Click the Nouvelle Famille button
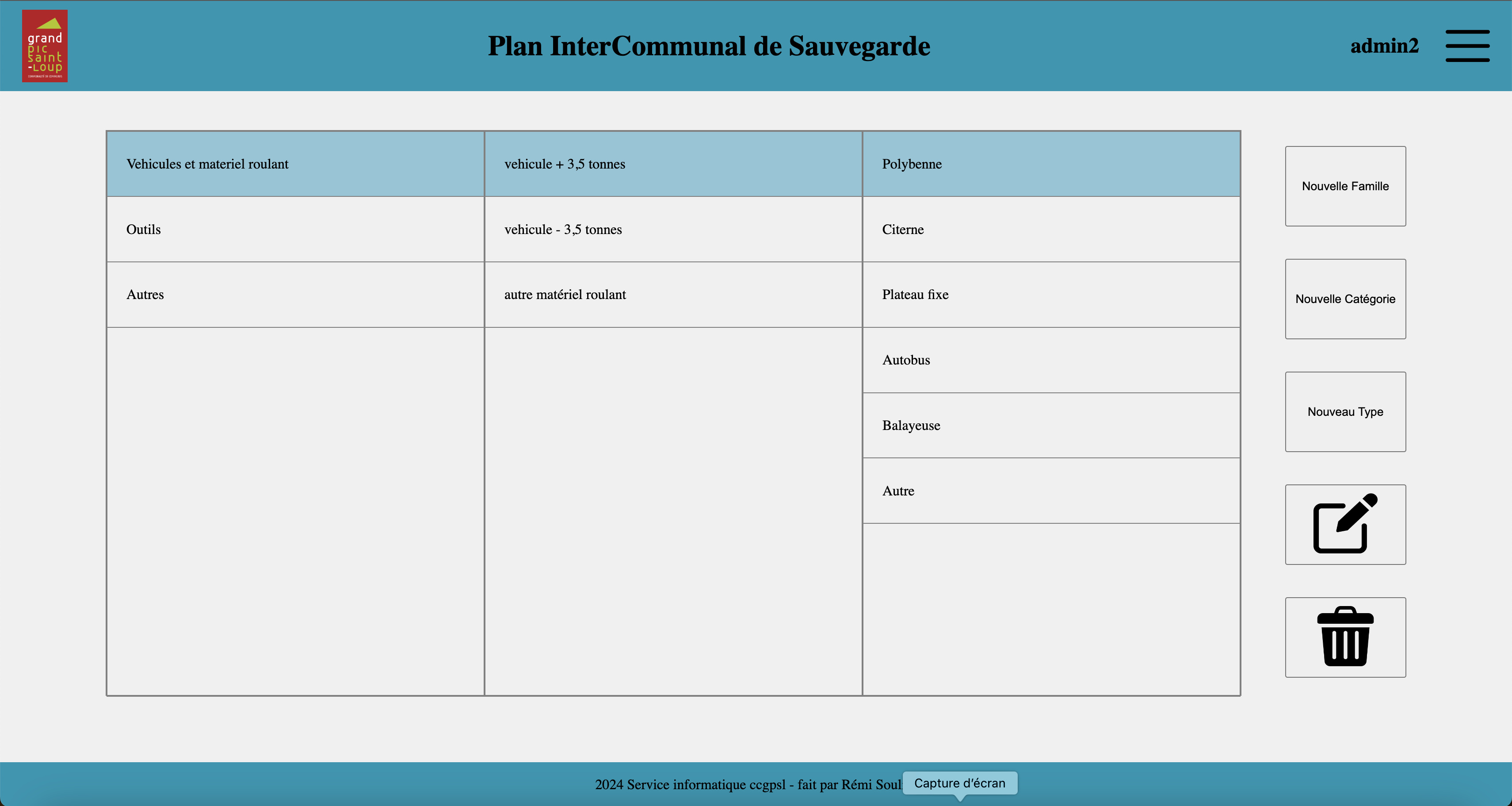 coord(1345,186)
